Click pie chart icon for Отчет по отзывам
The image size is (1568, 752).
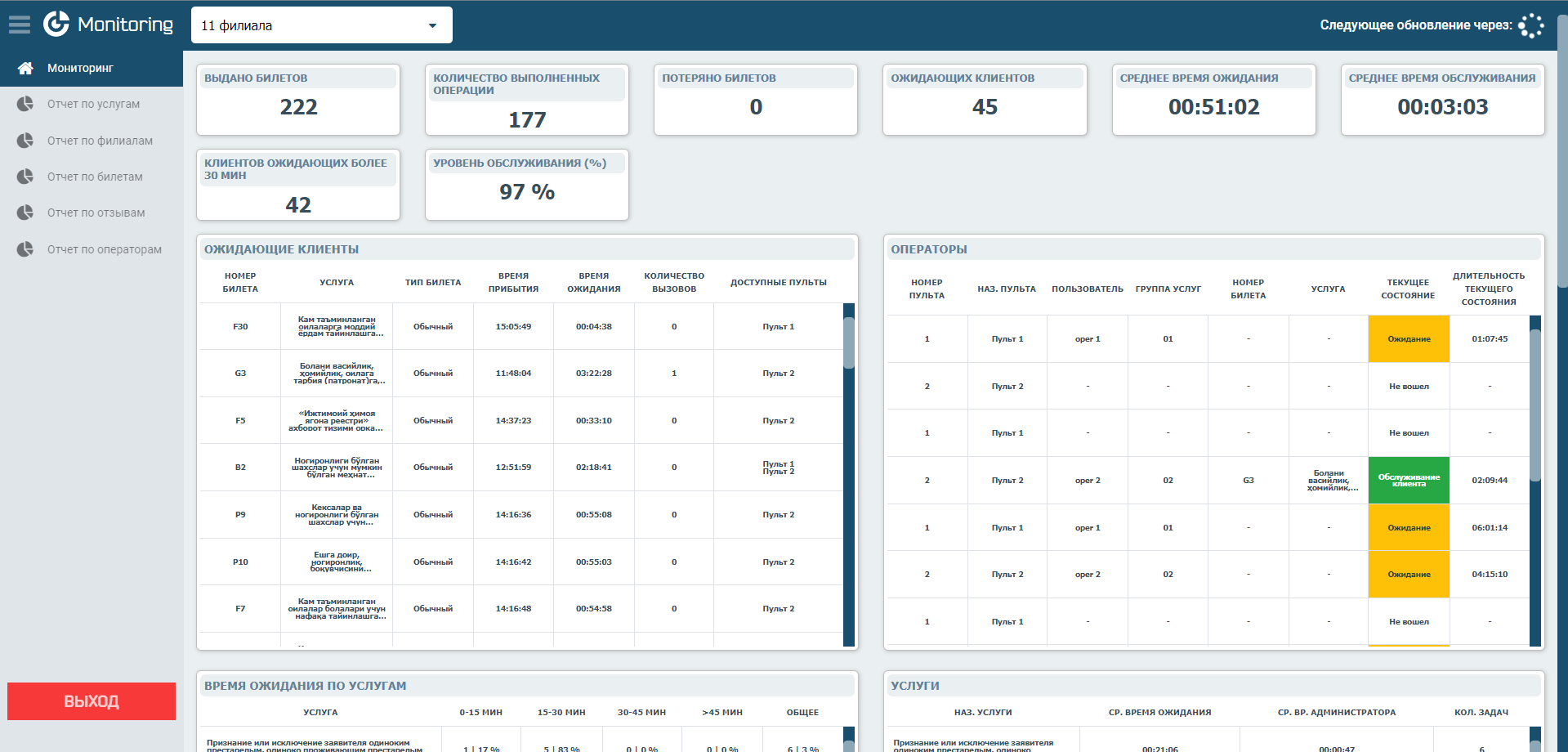coord(25,213)
